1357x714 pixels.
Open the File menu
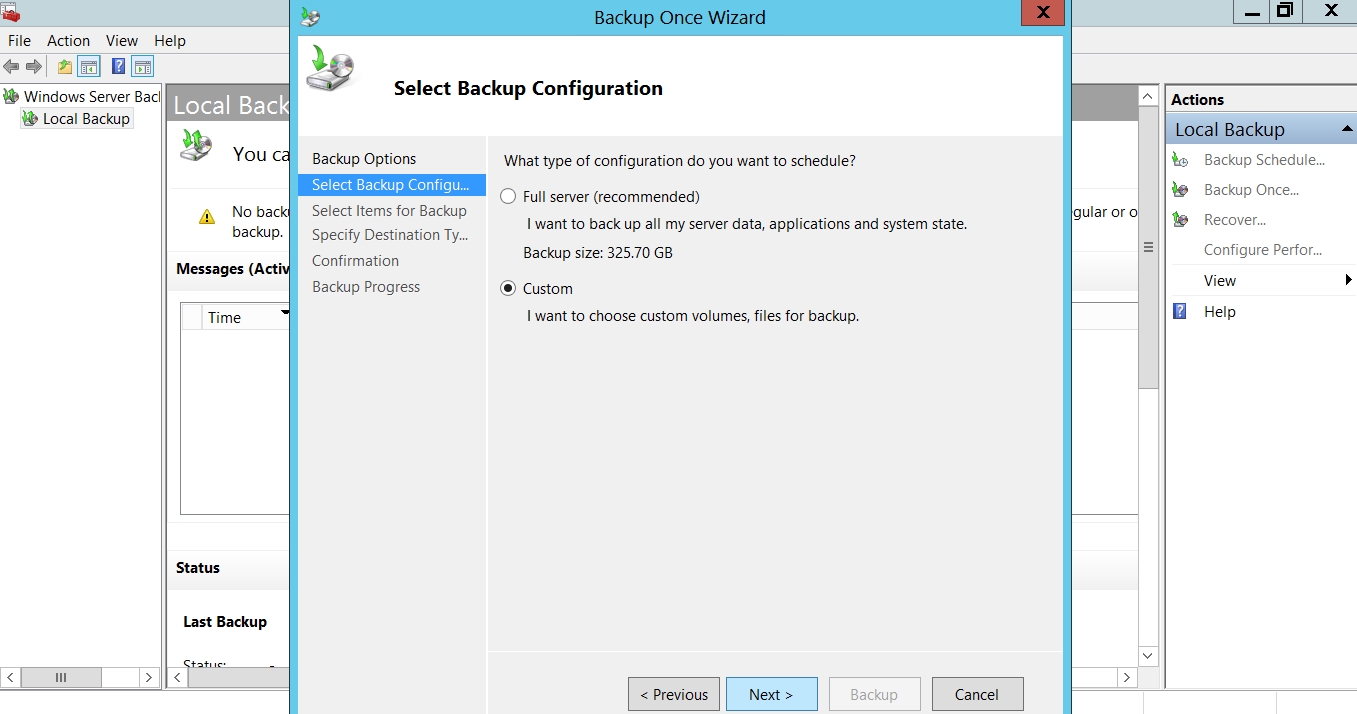19,41
